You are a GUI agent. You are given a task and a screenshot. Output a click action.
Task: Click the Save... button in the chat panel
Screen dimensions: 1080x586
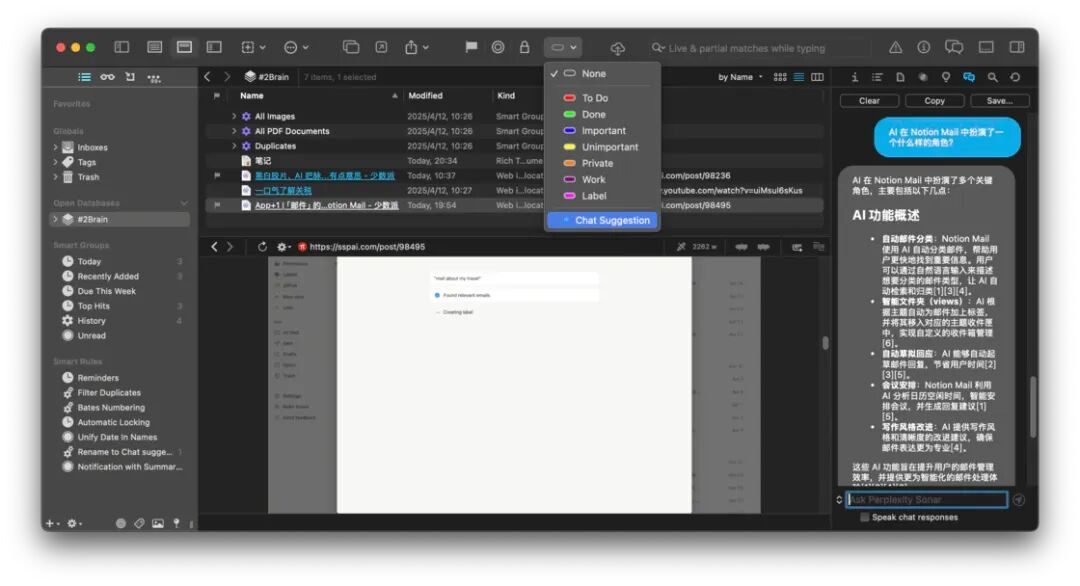(x=999, y=101)
